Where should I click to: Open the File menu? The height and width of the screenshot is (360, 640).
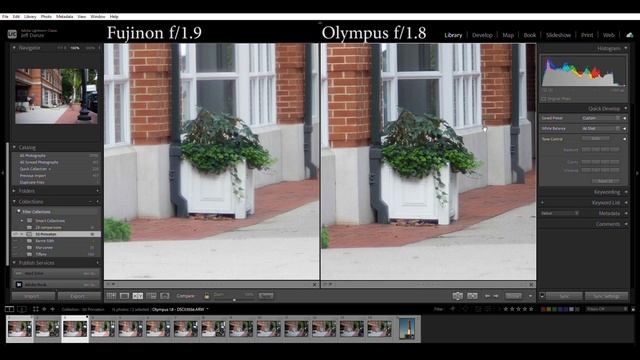5,17
